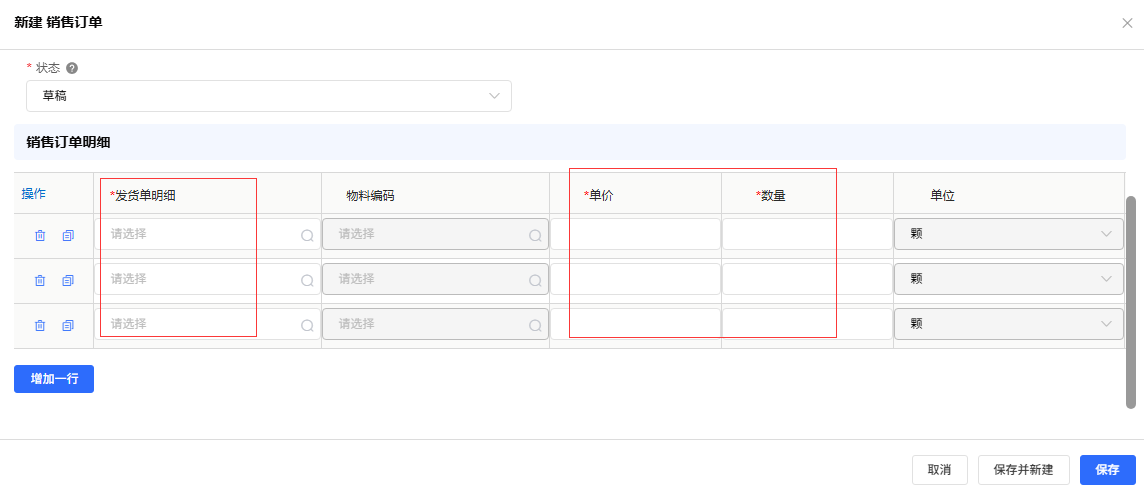1144x497 pixels.
Task: Click search icon in second row 发货单明细
Action: pos(307,281)
